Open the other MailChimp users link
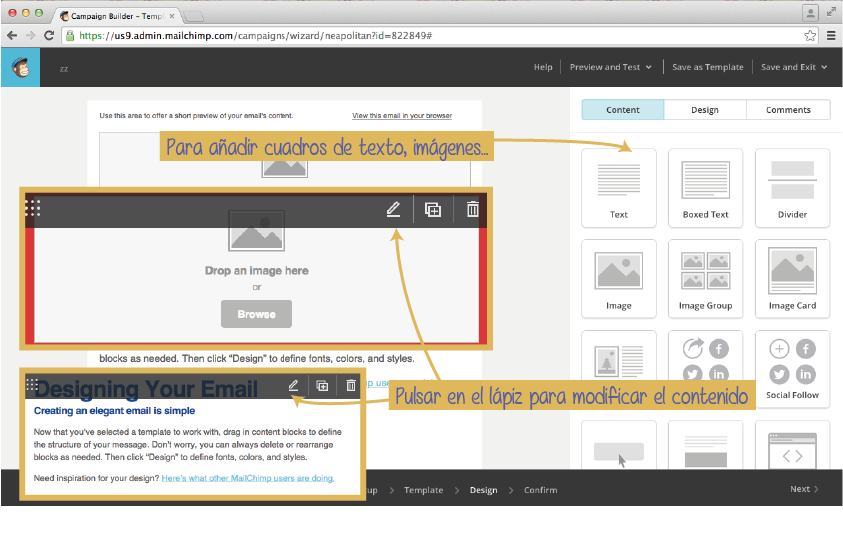The width and height of the screenshot is (843, 538). tap(248, 478)
